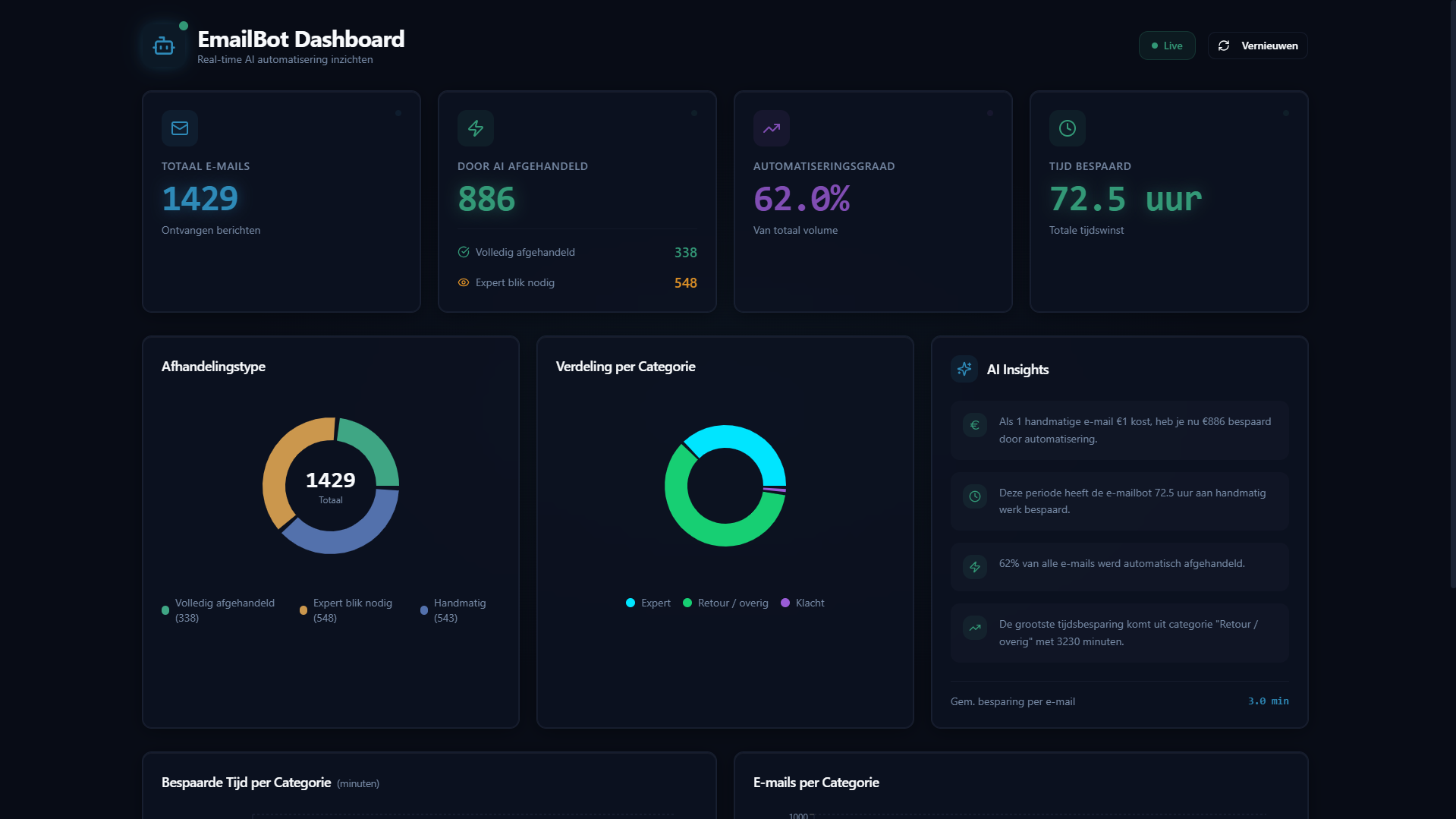Click the sparkle icon next to AI Insights
The height and width of the screenshot is (819, 1456).
[x=964, y=370]
